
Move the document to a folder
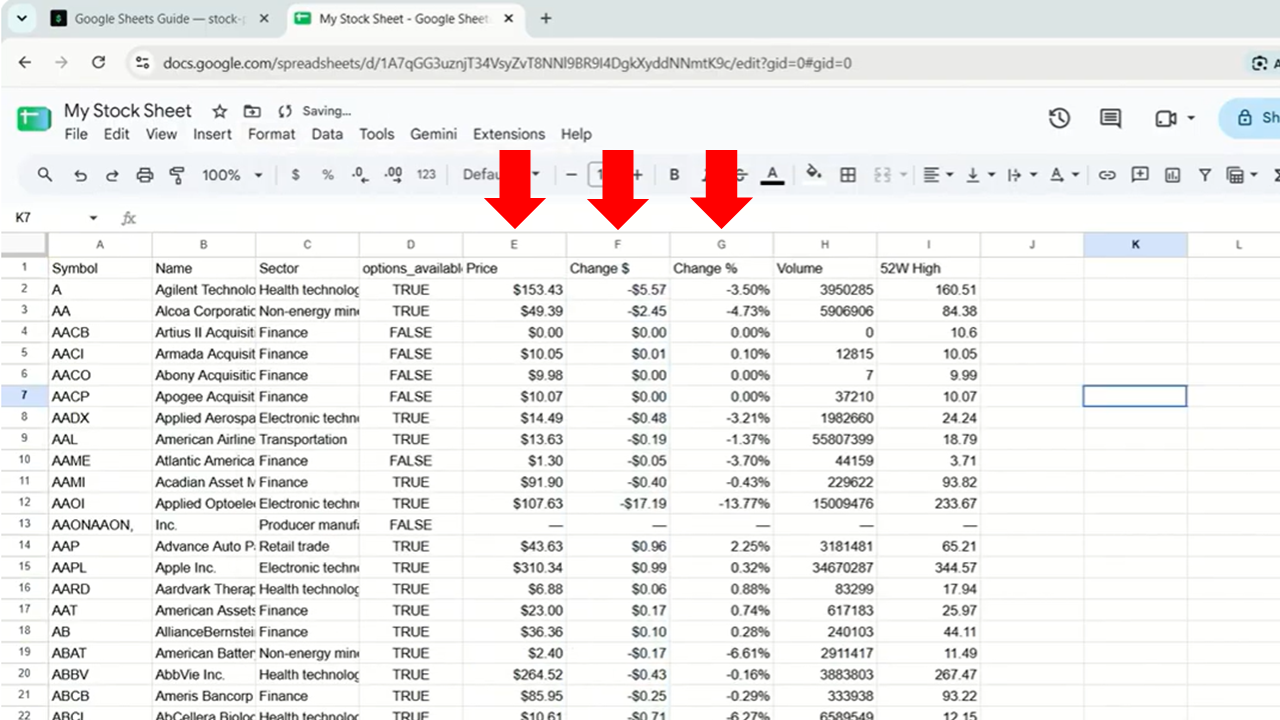point(252,111)
